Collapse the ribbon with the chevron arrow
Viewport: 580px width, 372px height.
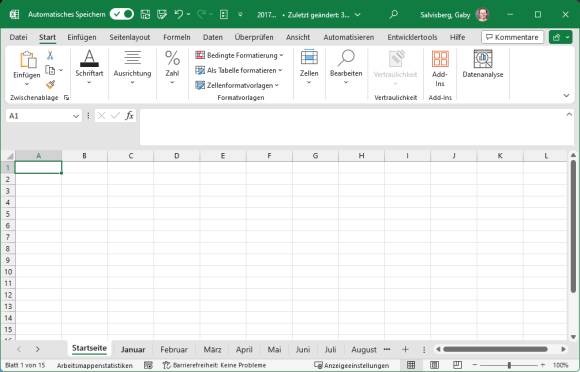point(566,95)
